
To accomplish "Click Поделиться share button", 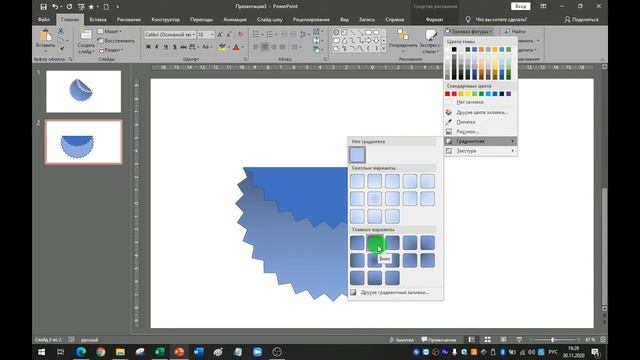I will 582,20.
